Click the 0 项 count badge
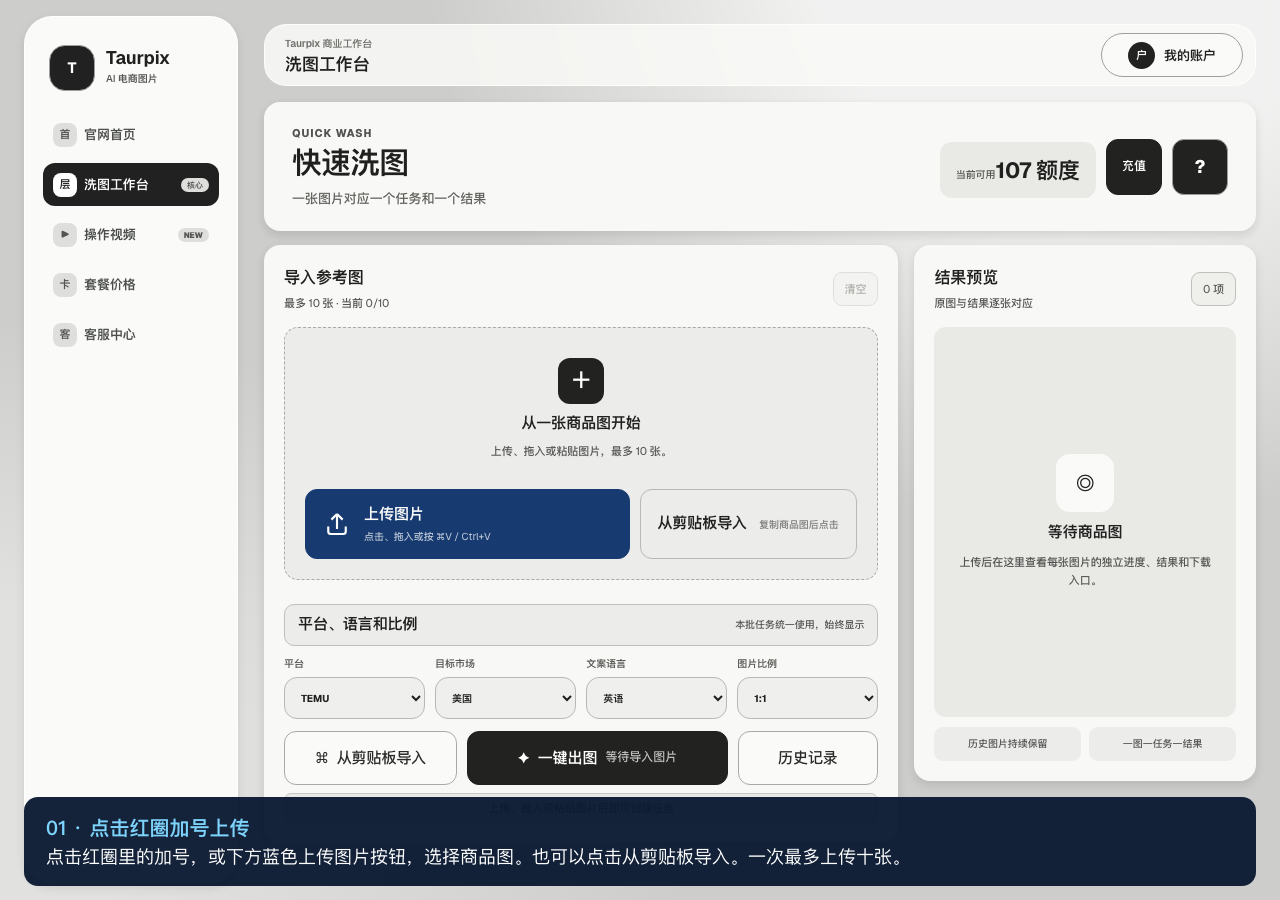The width and height of the screenshot is (1280, 900). [x=1213, y=289]
